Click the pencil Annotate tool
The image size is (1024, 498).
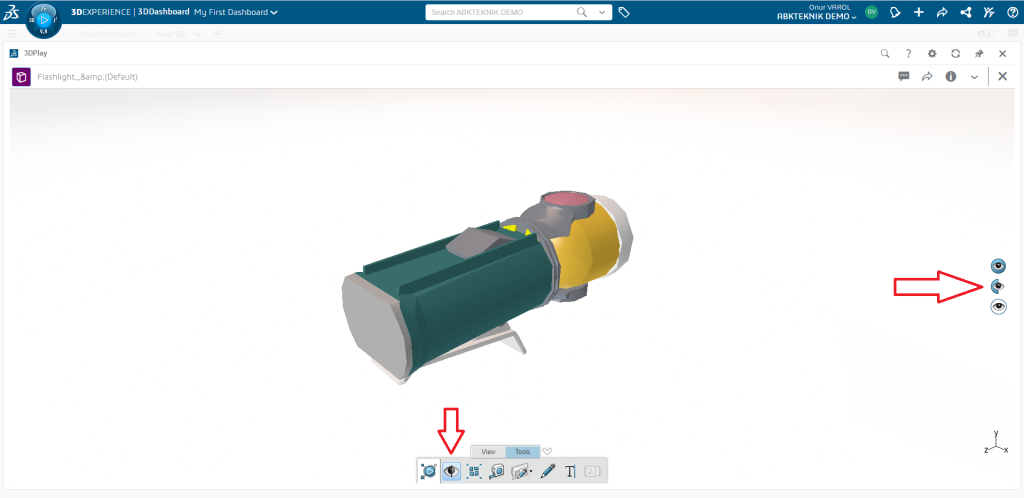(547, 471)
